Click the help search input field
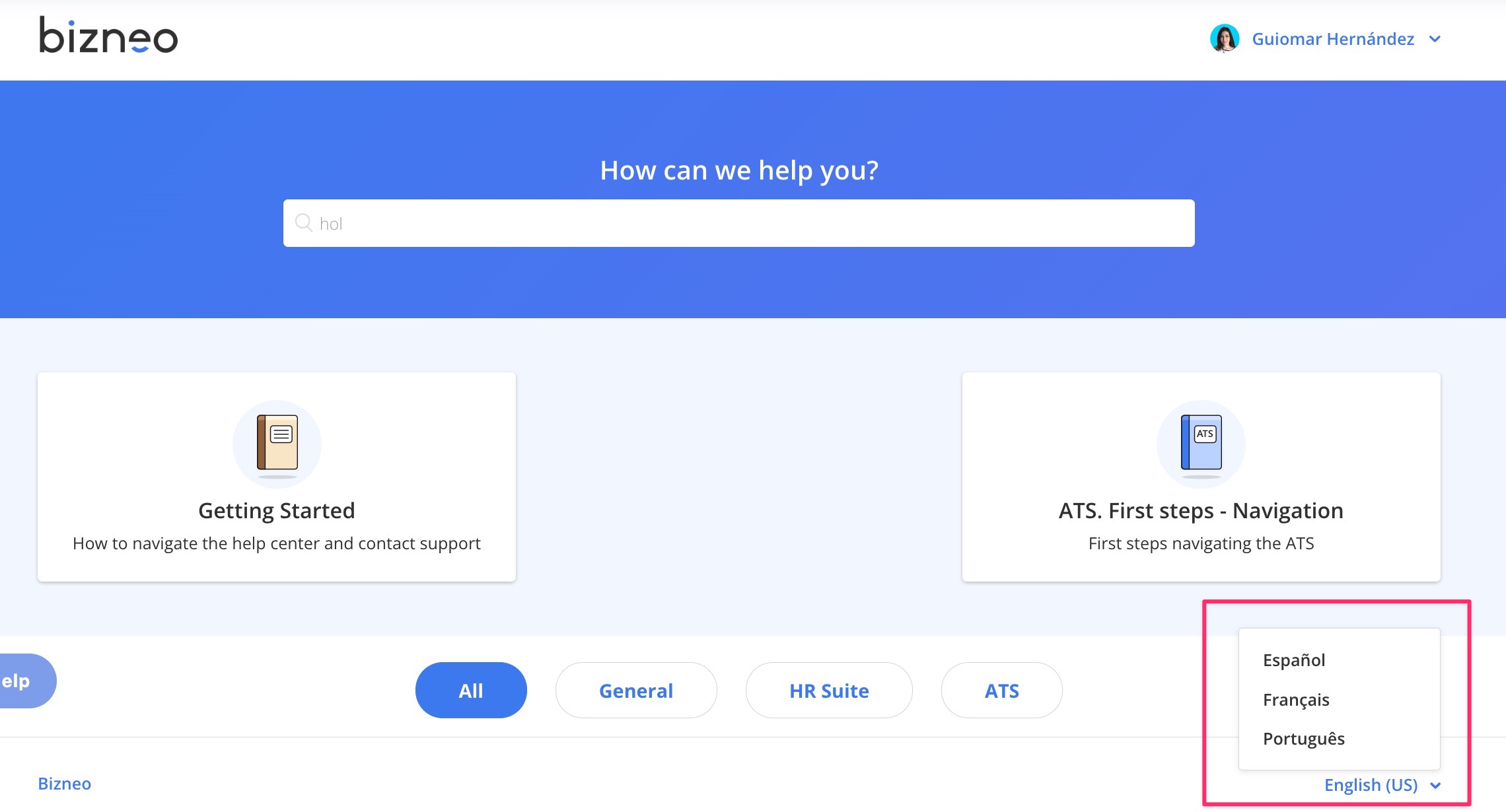The image size is (1506, 812). click(x=738, y=223)
